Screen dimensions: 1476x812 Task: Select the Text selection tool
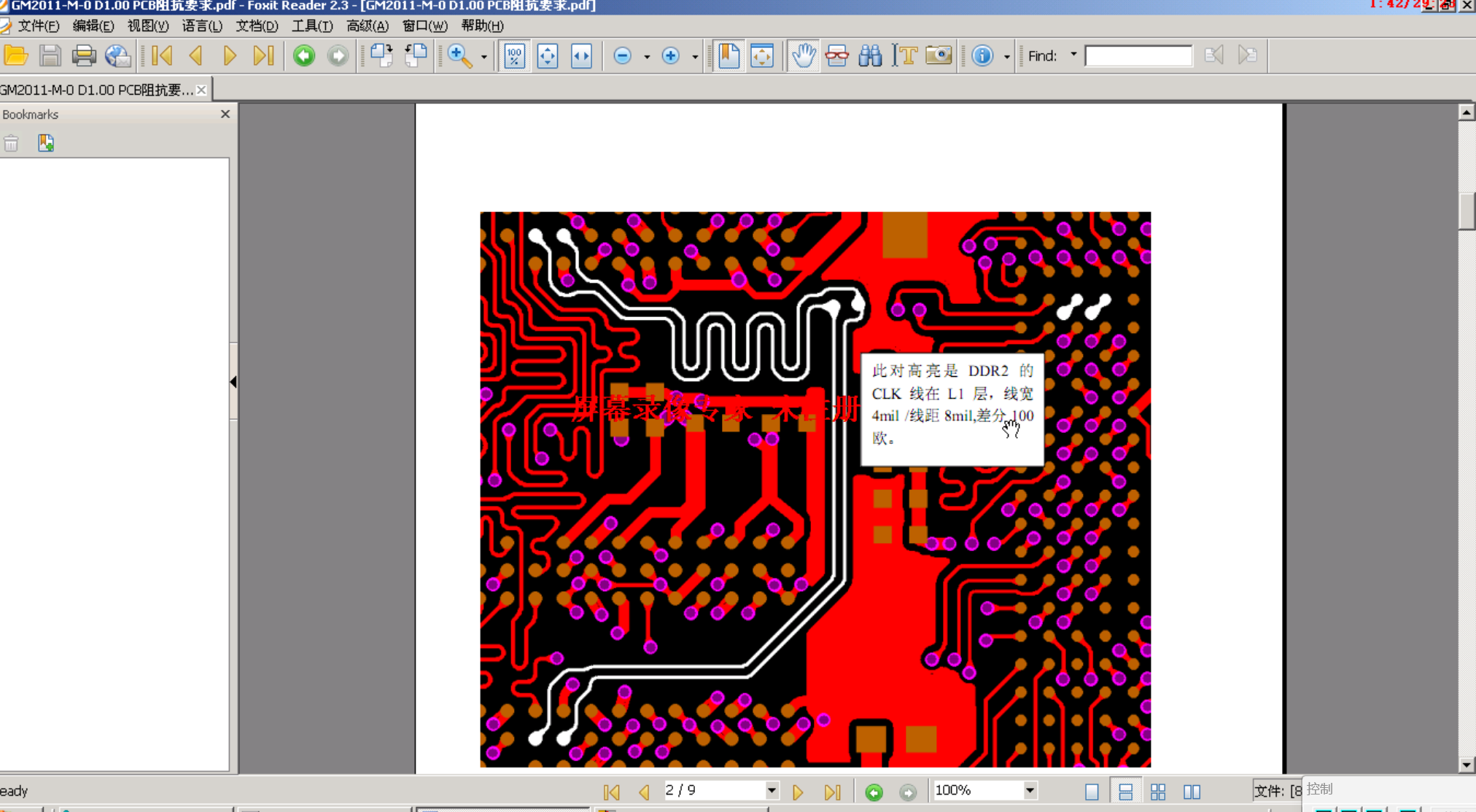[905, 55]
